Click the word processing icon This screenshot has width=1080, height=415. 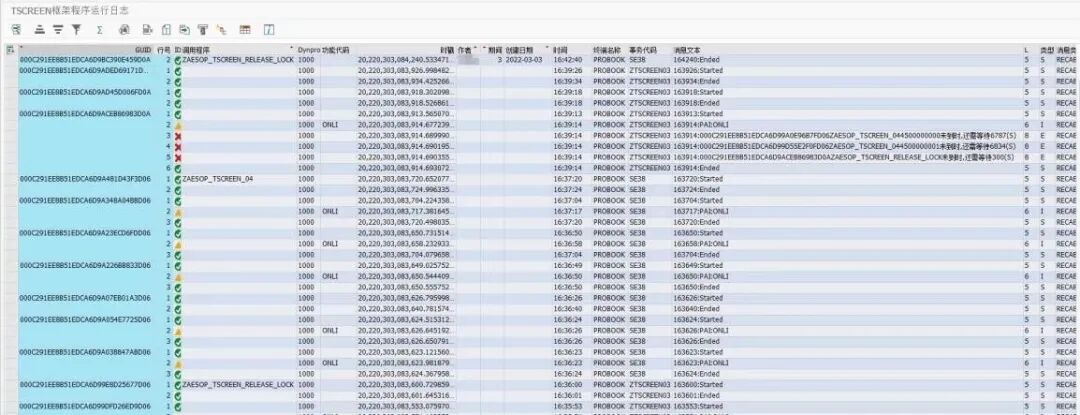coord(166,30)
